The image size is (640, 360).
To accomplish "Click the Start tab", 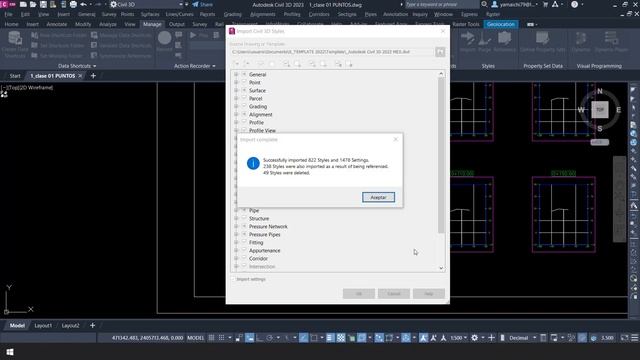I will 15,76.
